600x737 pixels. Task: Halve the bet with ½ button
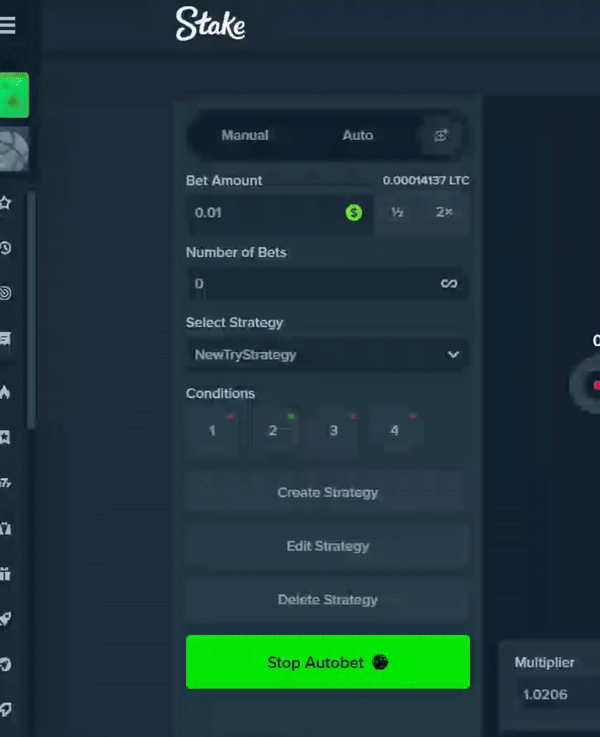coord(397,212)
